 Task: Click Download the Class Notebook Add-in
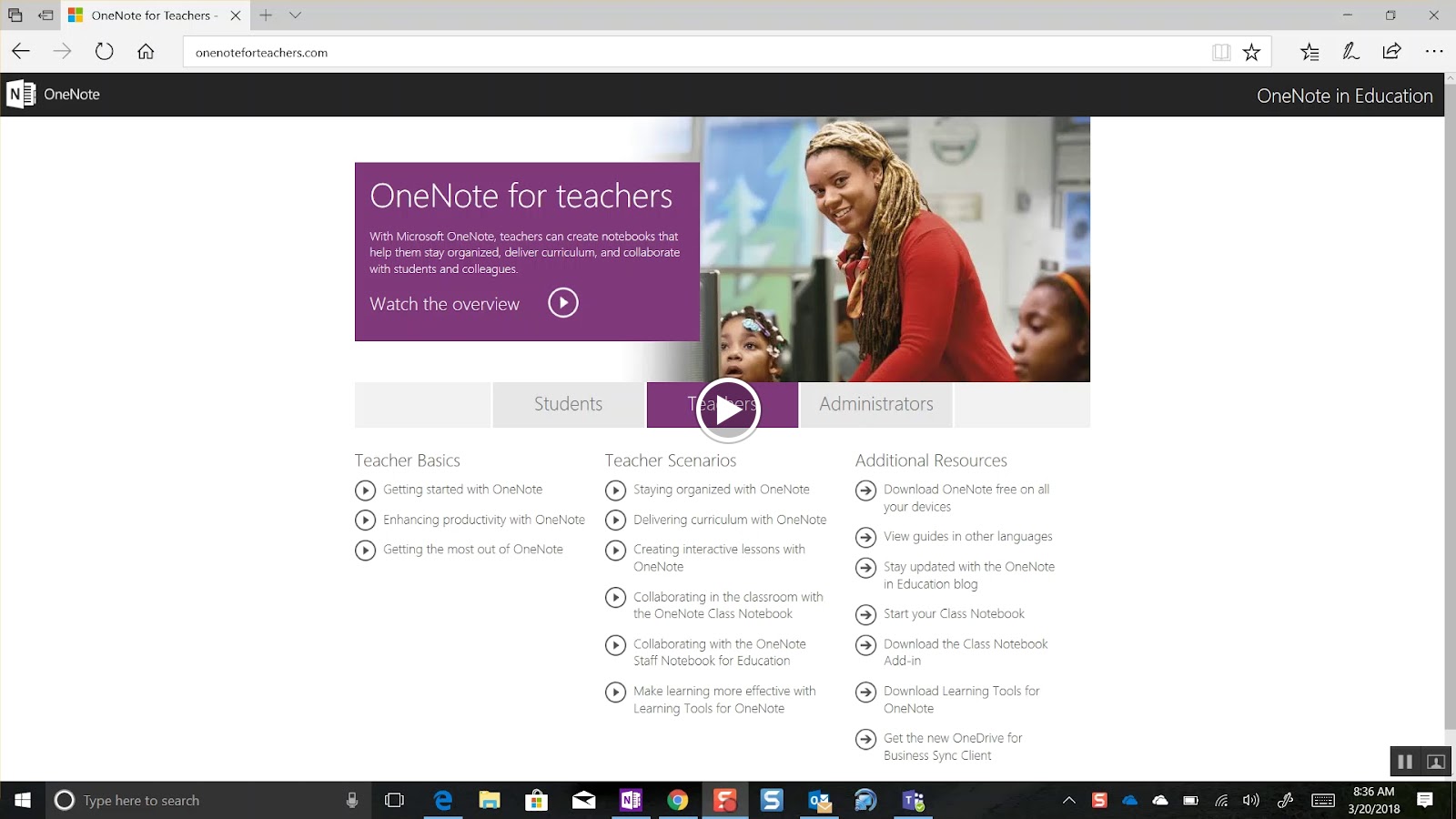point(966,652)
